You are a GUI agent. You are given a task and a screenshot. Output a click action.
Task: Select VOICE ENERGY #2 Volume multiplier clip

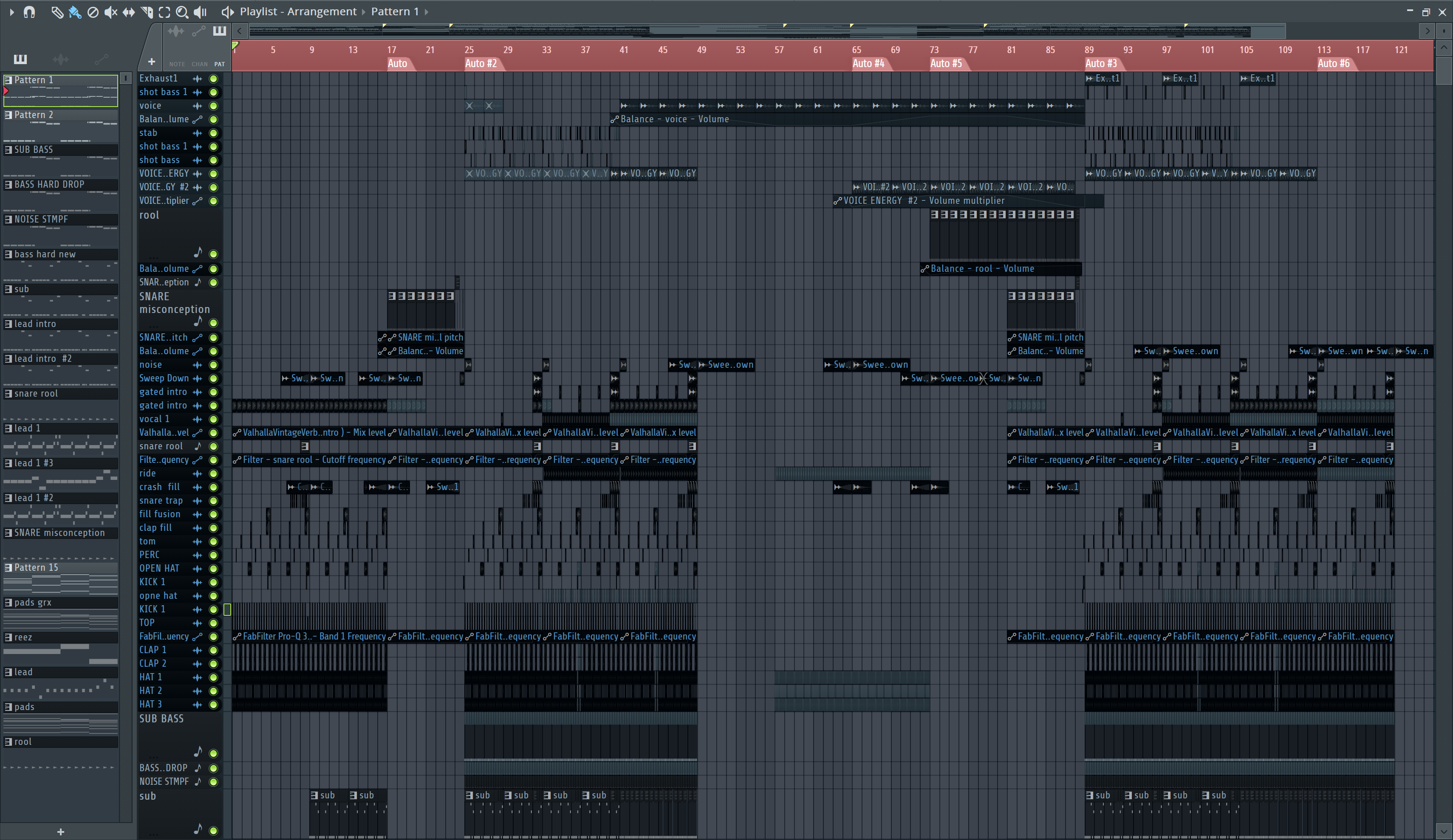coord(969,200)
